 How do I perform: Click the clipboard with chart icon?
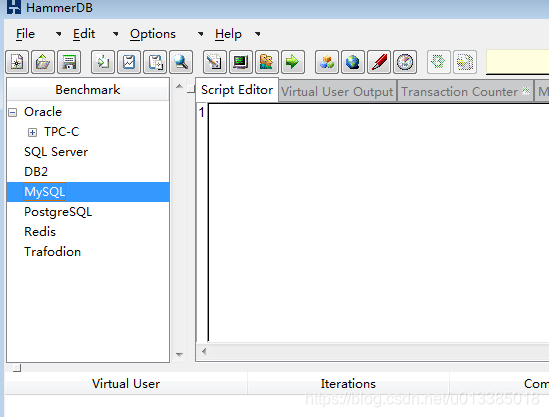click(x=129, y=62)
